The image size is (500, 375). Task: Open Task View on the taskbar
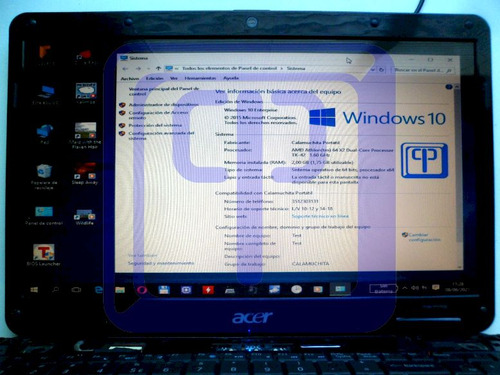point(76,289)
